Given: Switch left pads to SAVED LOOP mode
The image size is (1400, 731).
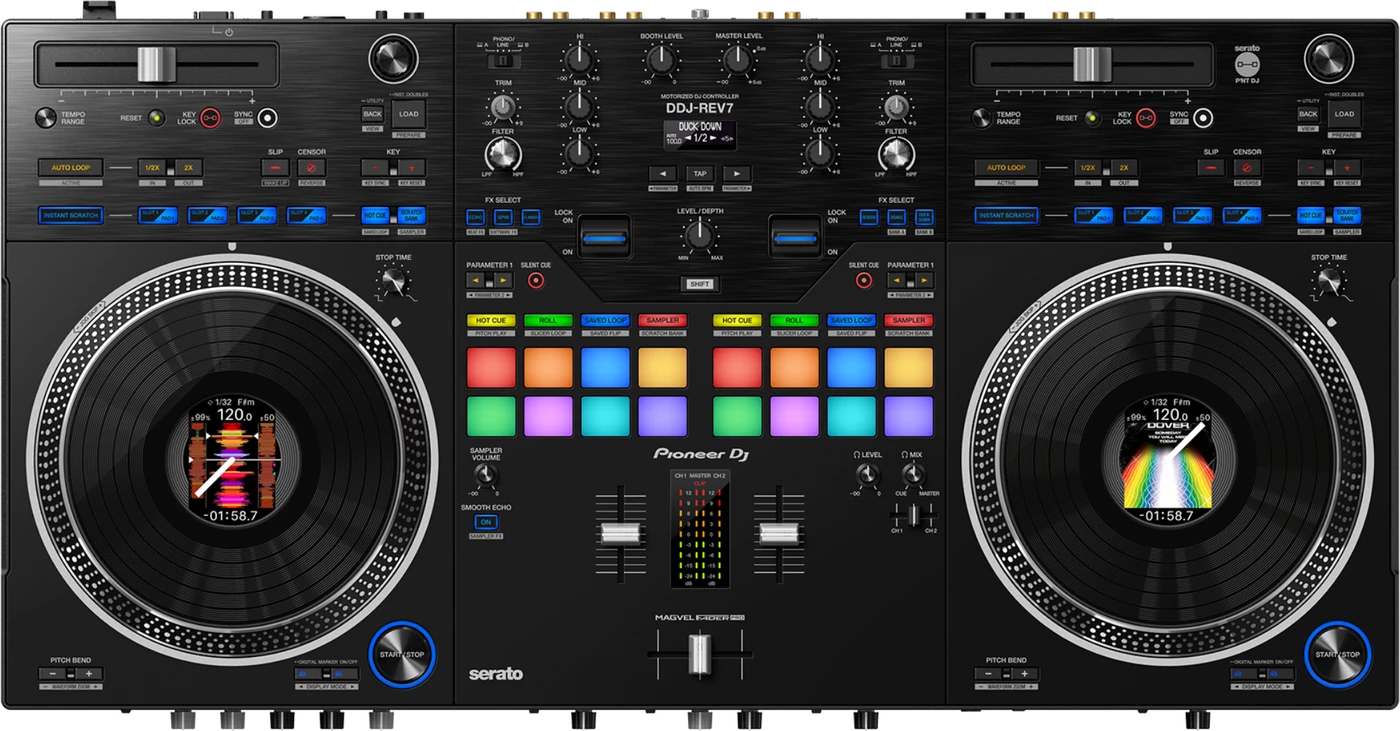Looking at the screenshot, I should (x=605, y=321).
